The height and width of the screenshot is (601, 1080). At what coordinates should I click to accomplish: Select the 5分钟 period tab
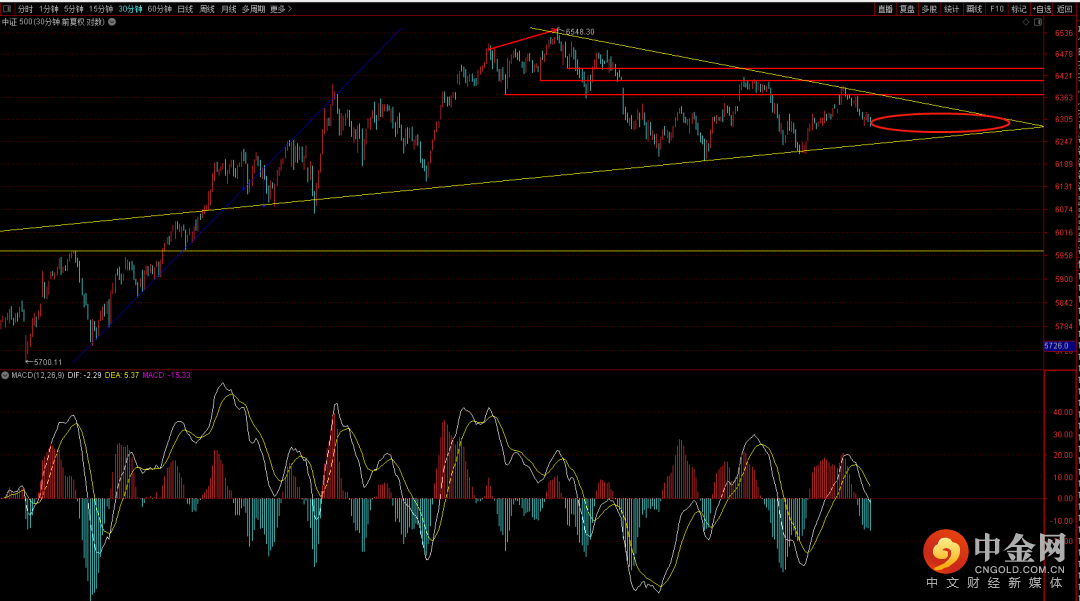coord(73,9)
